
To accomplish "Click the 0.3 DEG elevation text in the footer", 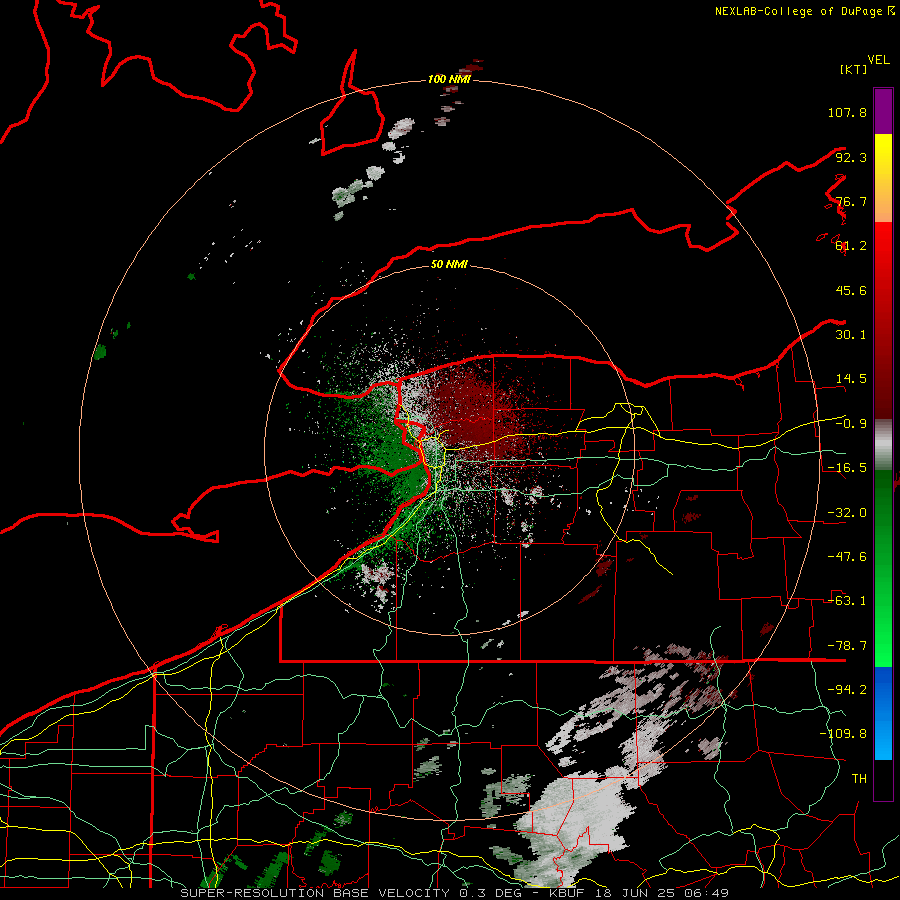I will pos(490,893).
